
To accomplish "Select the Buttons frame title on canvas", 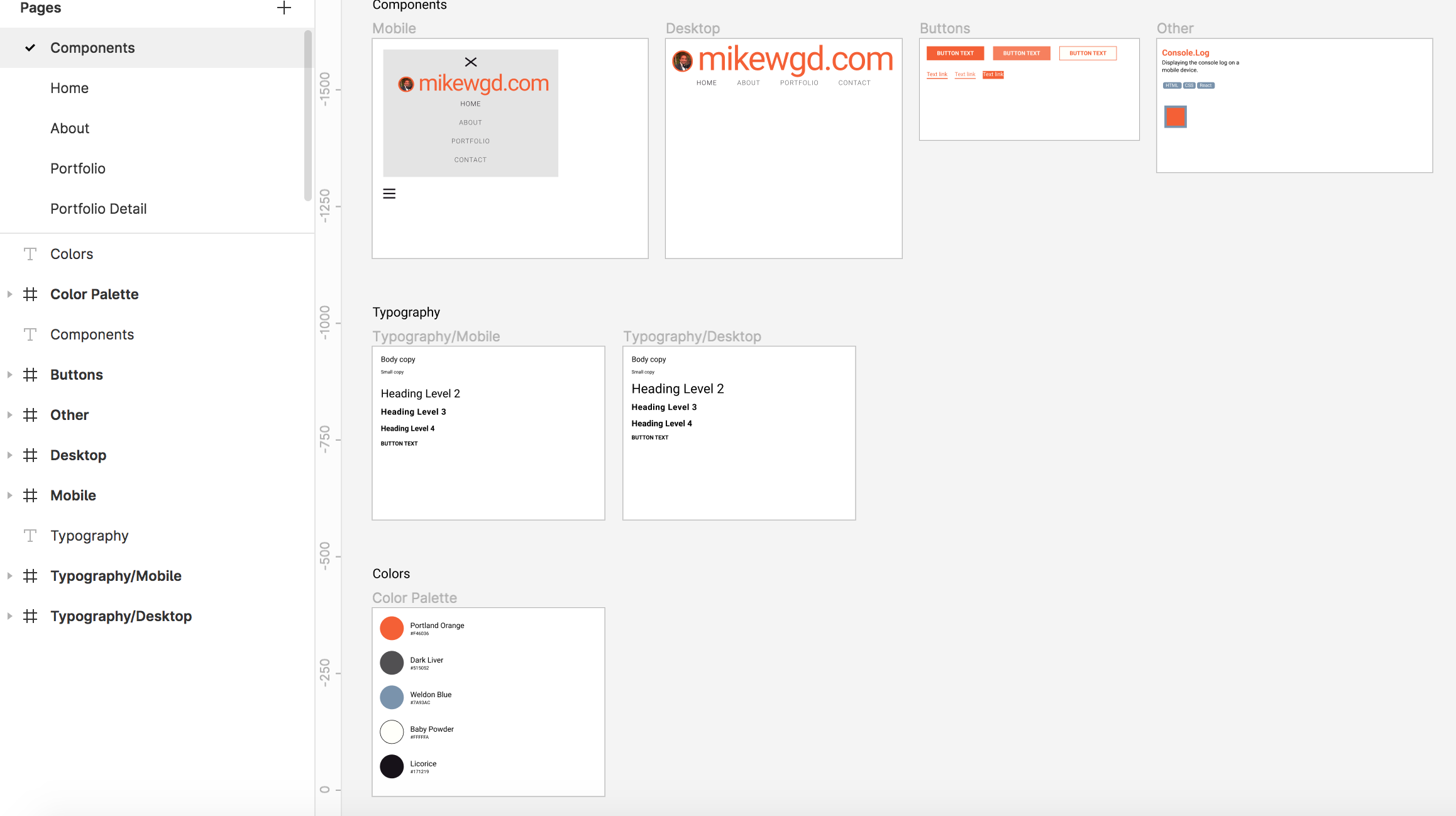I will (945, 28).
